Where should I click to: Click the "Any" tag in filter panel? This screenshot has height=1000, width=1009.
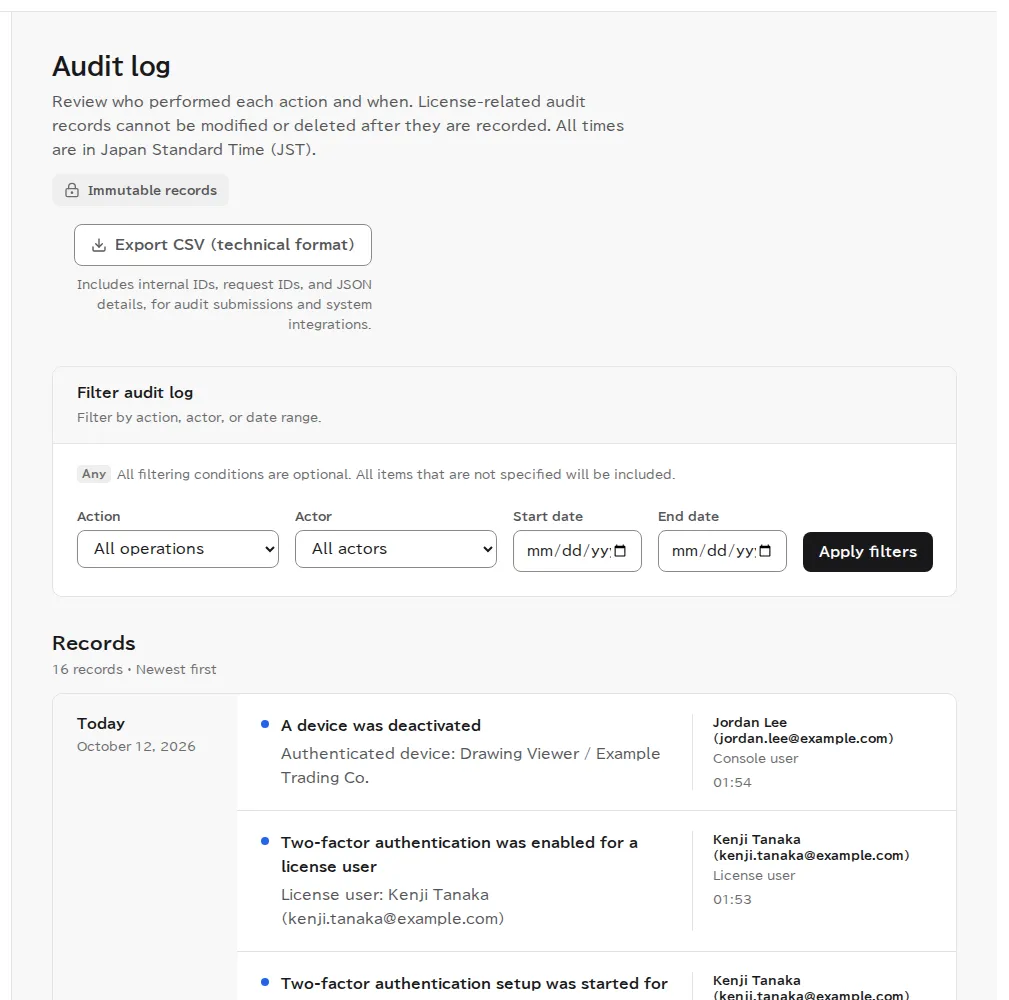point(94,474)
